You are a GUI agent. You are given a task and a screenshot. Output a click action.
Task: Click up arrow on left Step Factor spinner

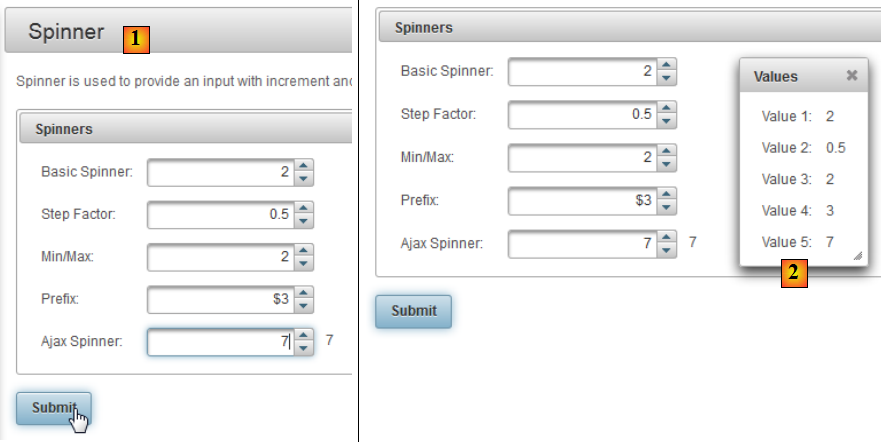click(x=305, y=209)
